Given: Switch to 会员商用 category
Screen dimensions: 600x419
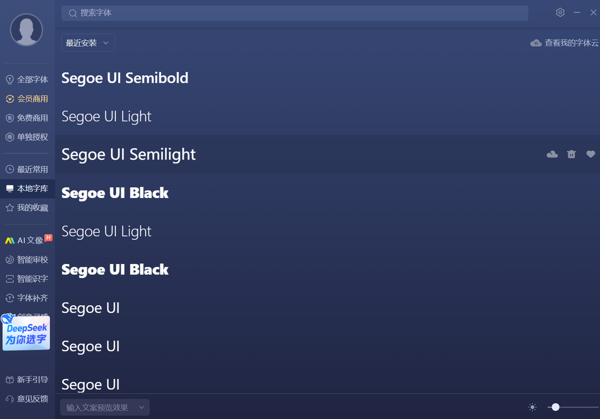Looking at the screenshot, I should click(28, 99).
